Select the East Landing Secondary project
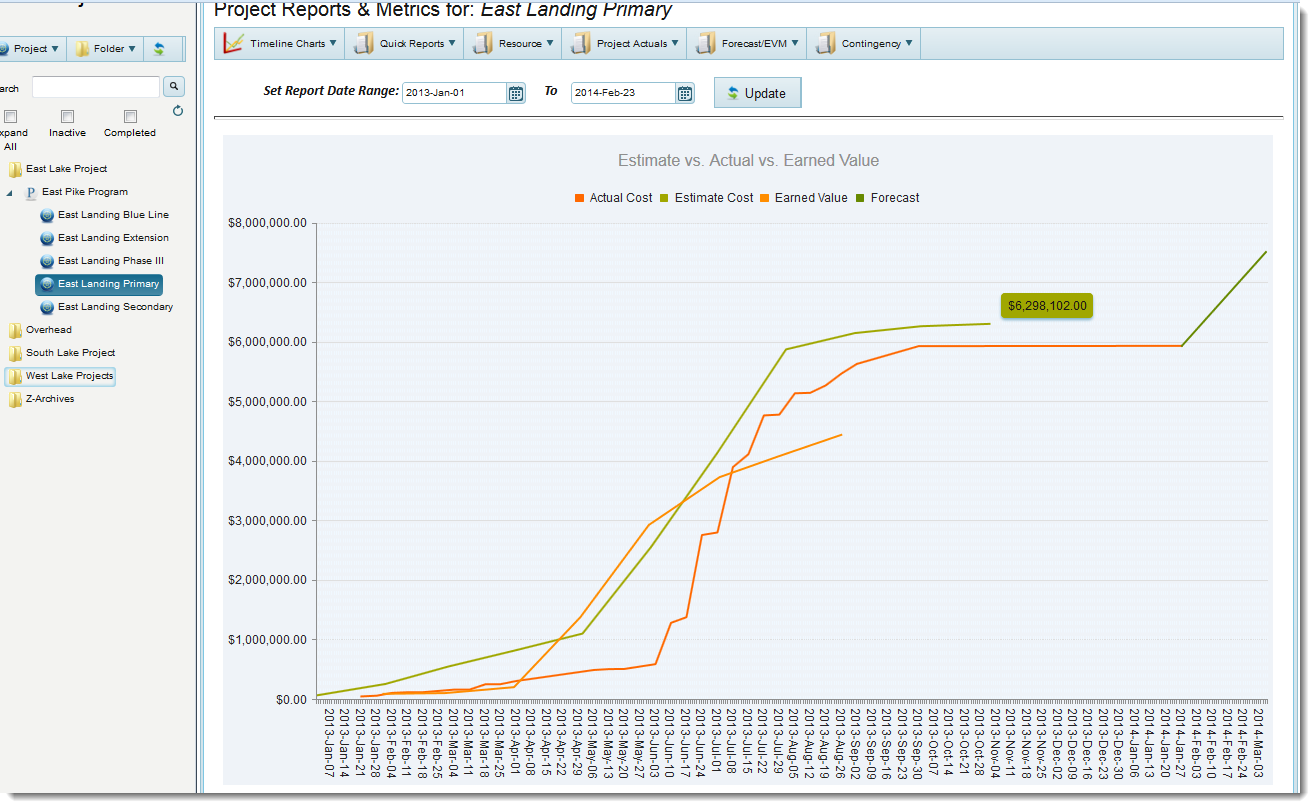The width and height of the screenshot is (1315, 808). coord(113,306)
